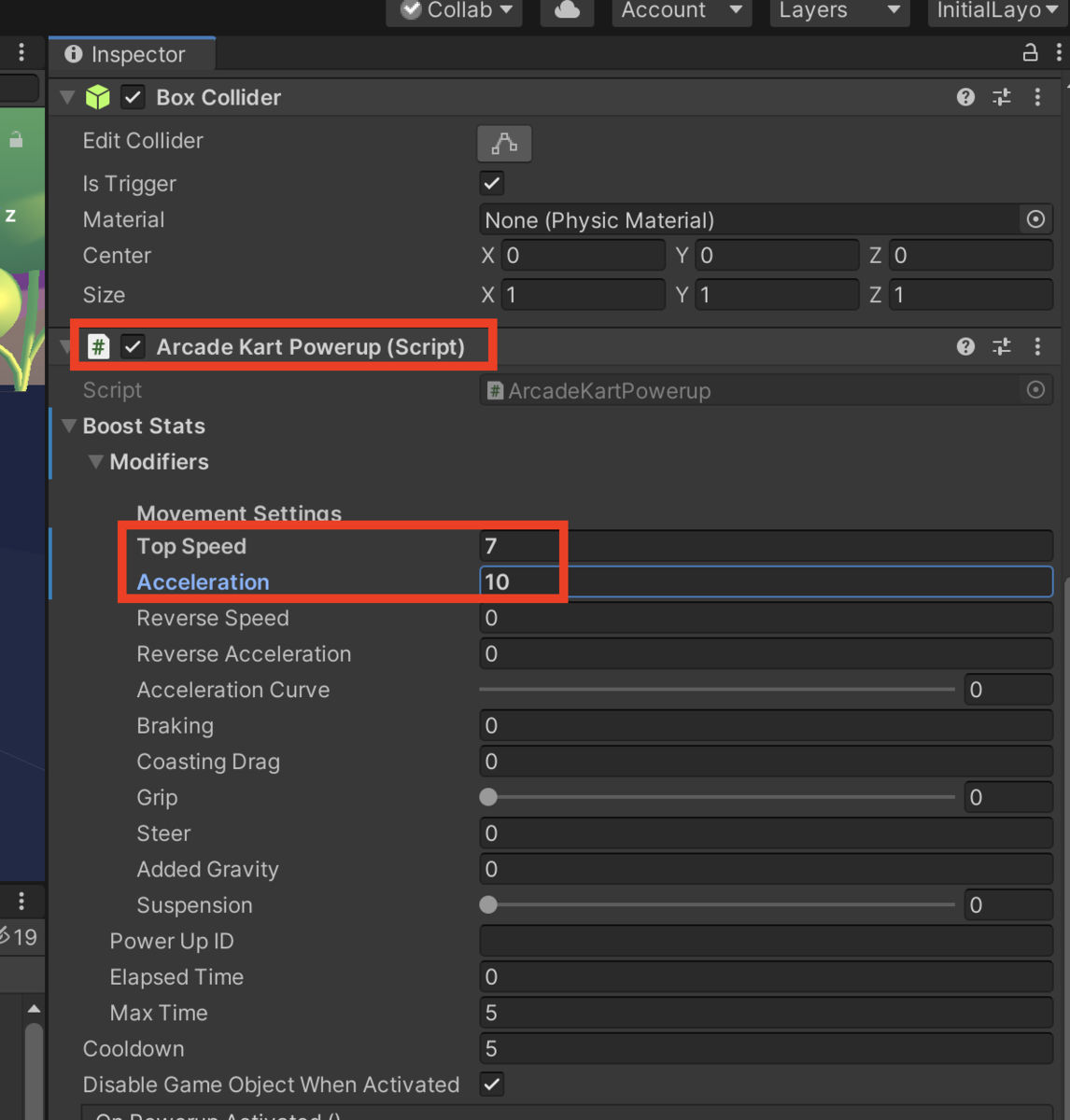Image resolution: width=1070 pixels, height=1120 pixels.
Task: Click the Center X field
Action: pyautogui.click(x=584, y=255)
